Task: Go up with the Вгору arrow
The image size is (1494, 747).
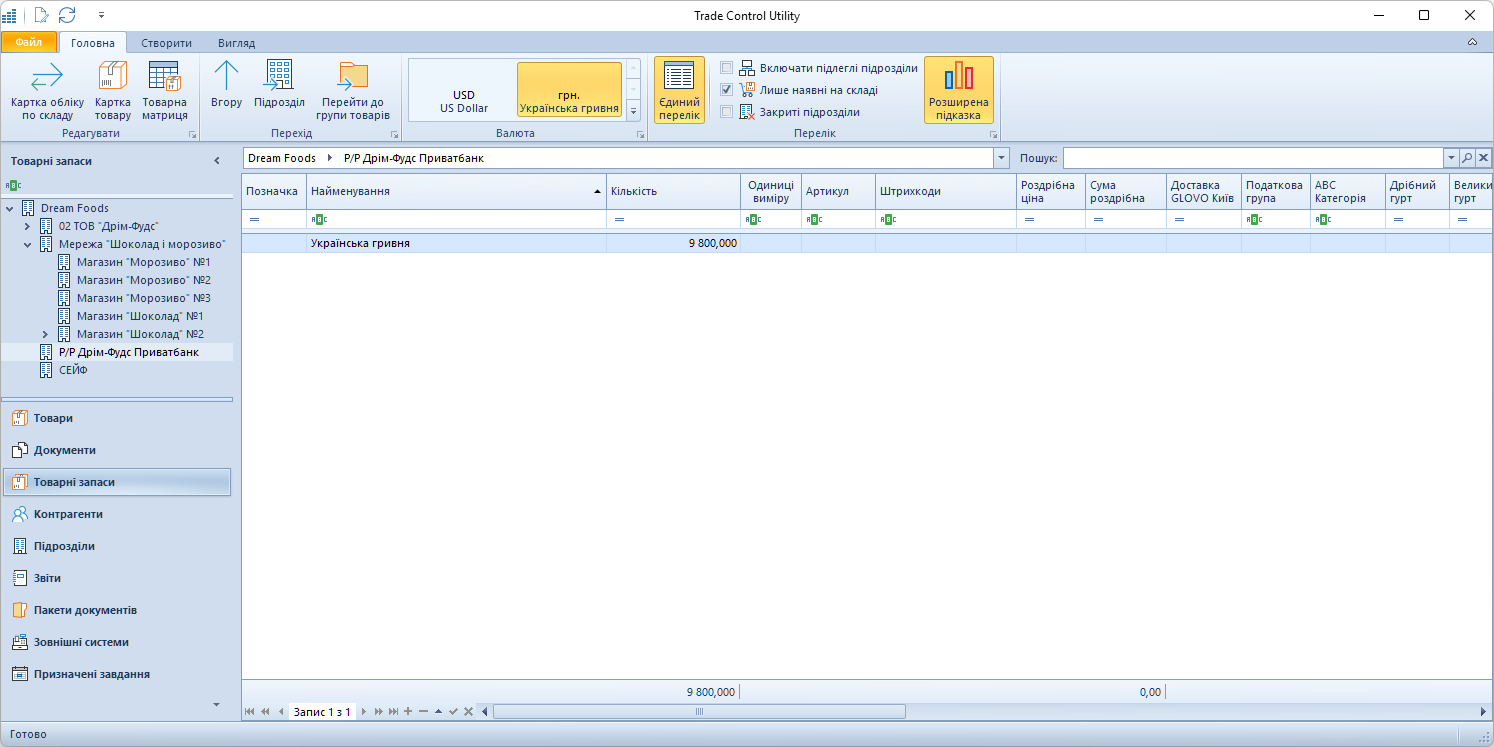Action: click(x=227, y=84)
